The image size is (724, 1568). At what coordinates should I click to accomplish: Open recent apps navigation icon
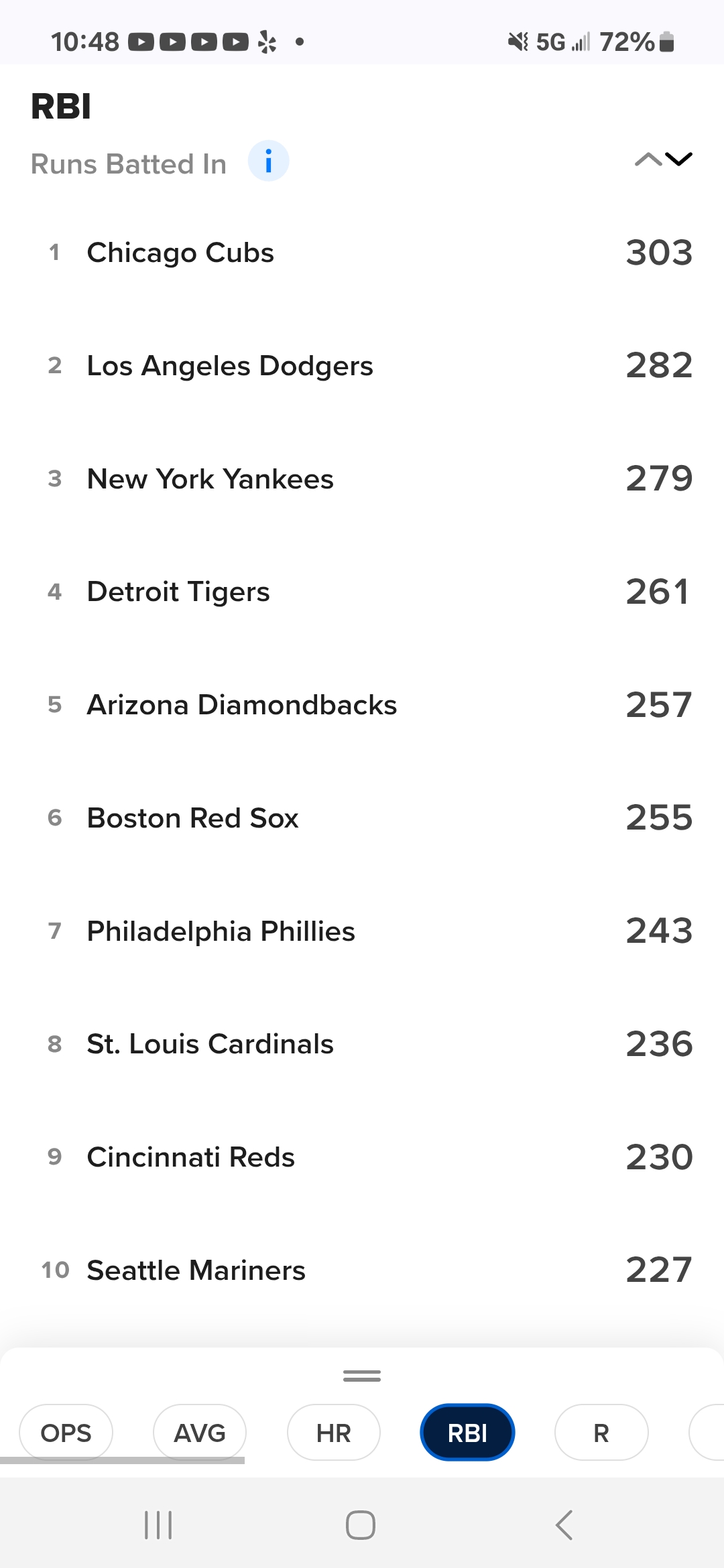pyautogui.click(x=158, y=1525)
